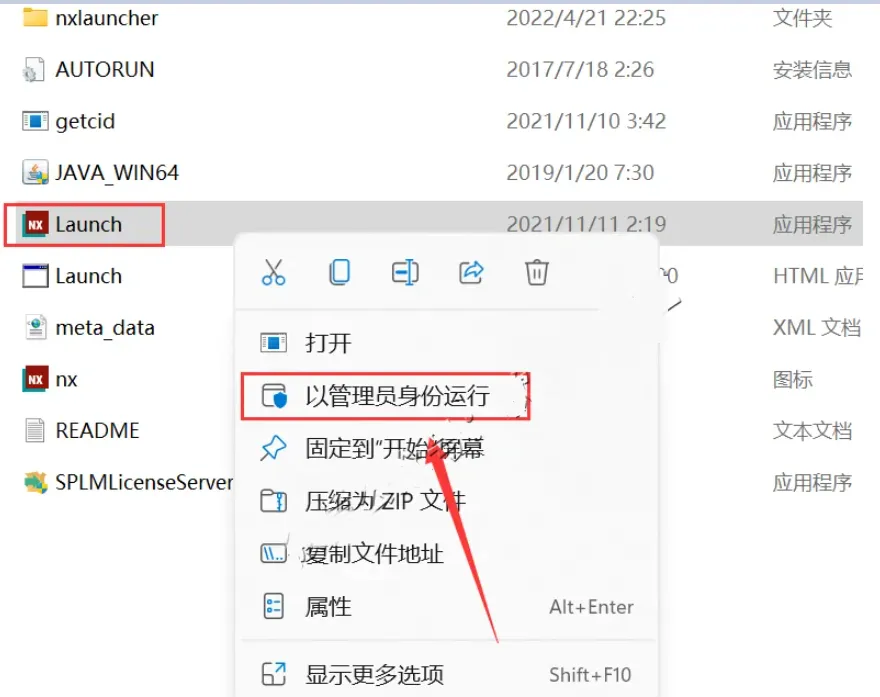Click the Delete trash can icon
Image resolution: width=880 pixels, height=697 pixels.
pyautogui.click(x=537, y=273)
